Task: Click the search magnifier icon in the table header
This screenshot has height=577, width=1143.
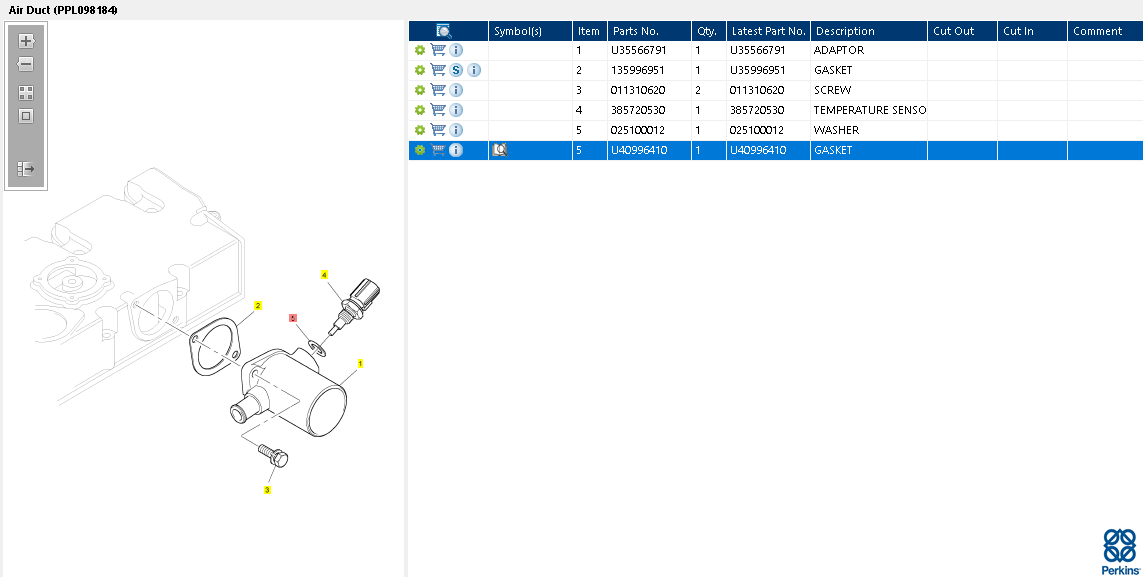Action: [x=443, y=31]
